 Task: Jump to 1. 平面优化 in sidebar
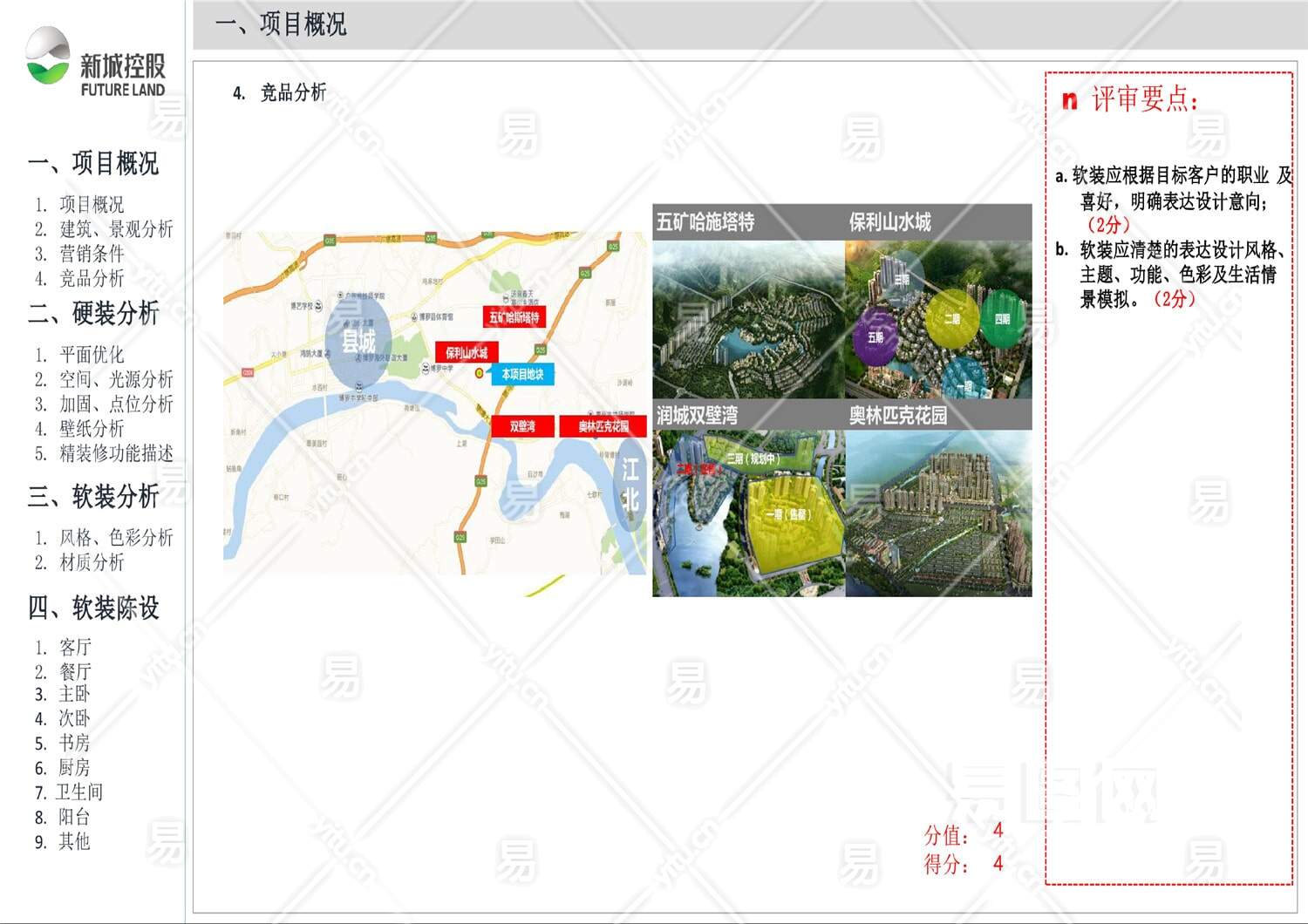click(x=79, y=355)
